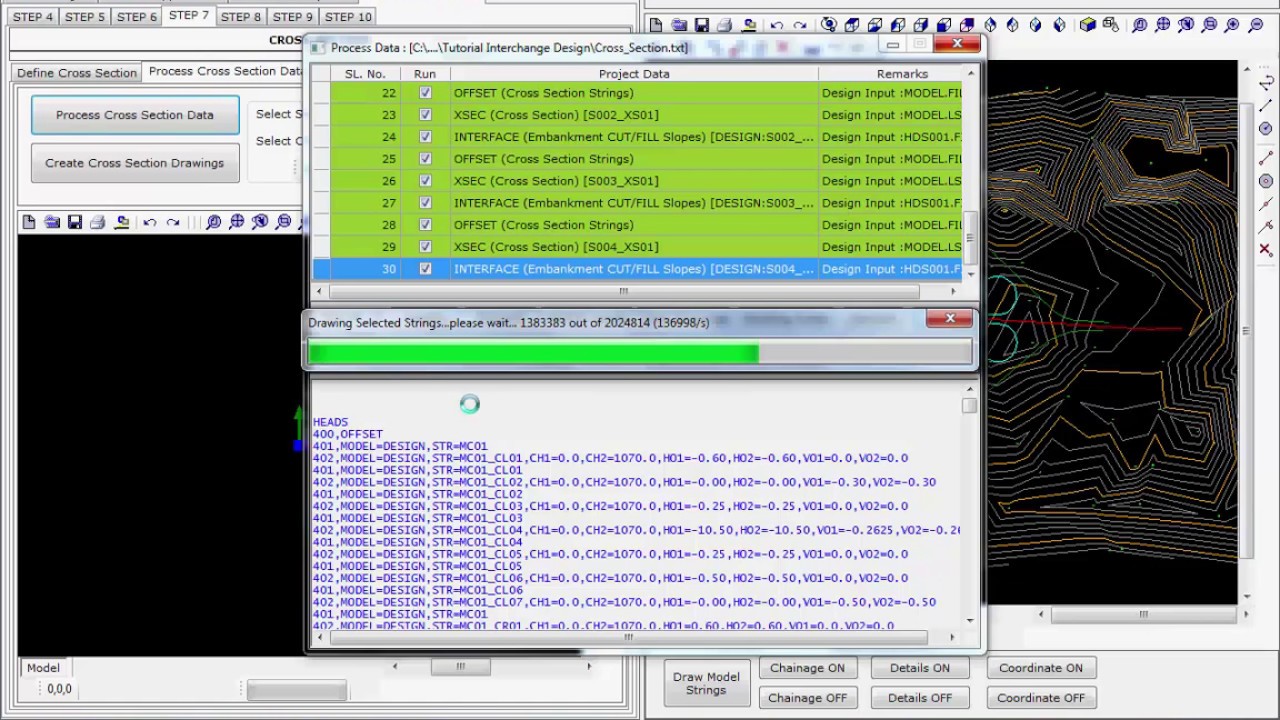
Task: Click the Project Data column header
Action: pyautogui.click(x=634, y=74)
